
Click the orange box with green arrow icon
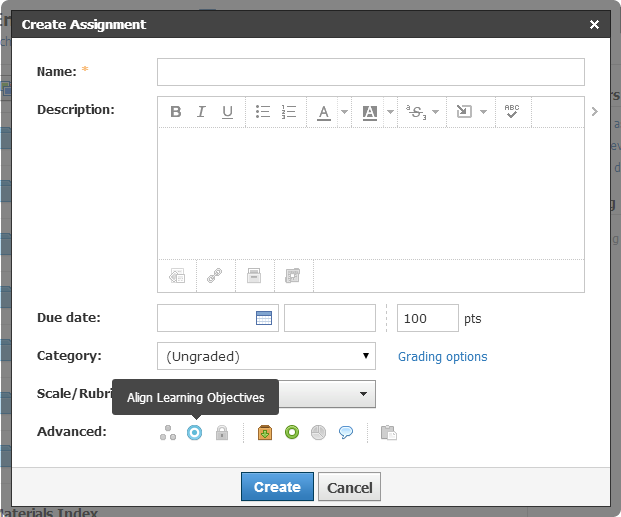(x=265, y=433)
